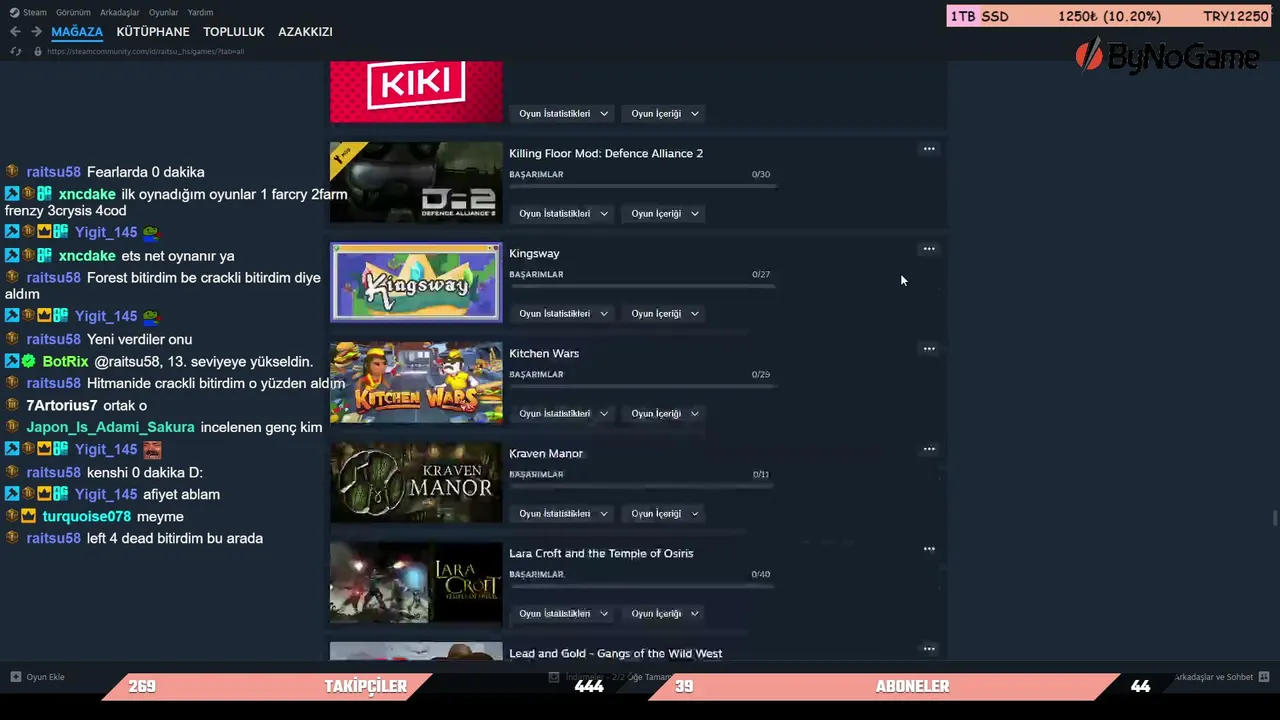Open the three-dot menu for Lead and Gold

point(929,649)
